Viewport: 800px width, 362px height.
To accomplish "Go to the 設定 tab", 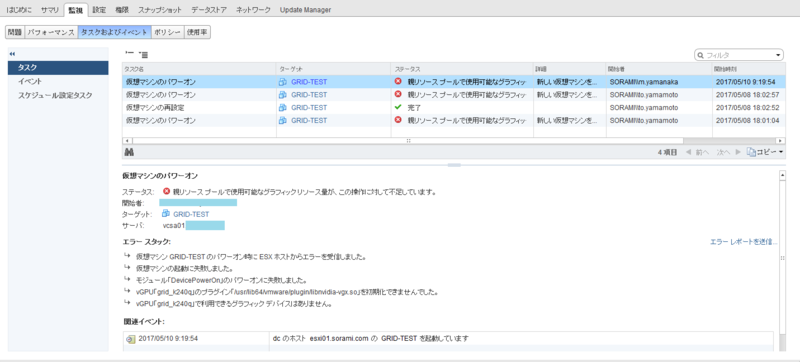I will (99, 10).
